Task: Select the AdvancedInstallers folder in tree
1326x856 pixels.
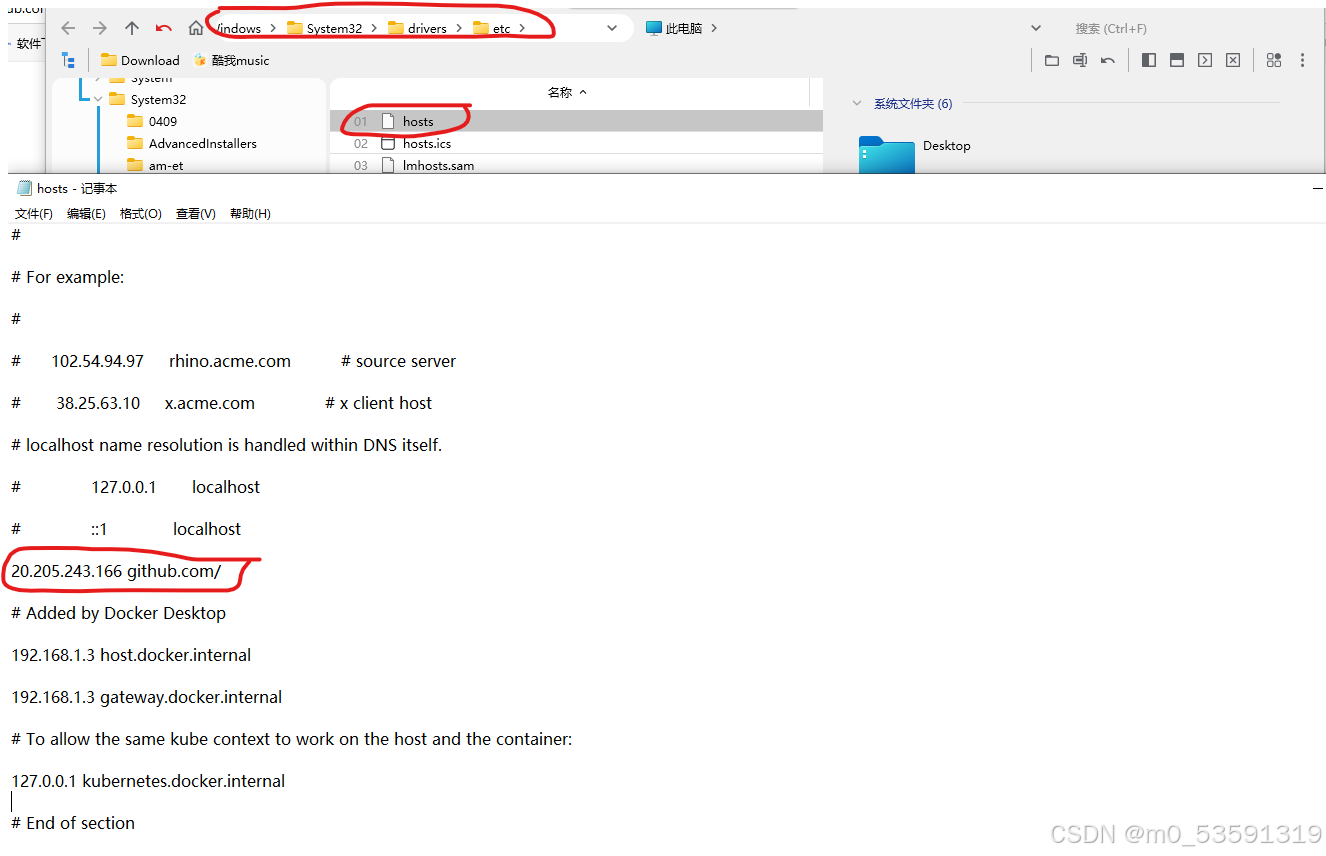Action: tap(192, 143)
